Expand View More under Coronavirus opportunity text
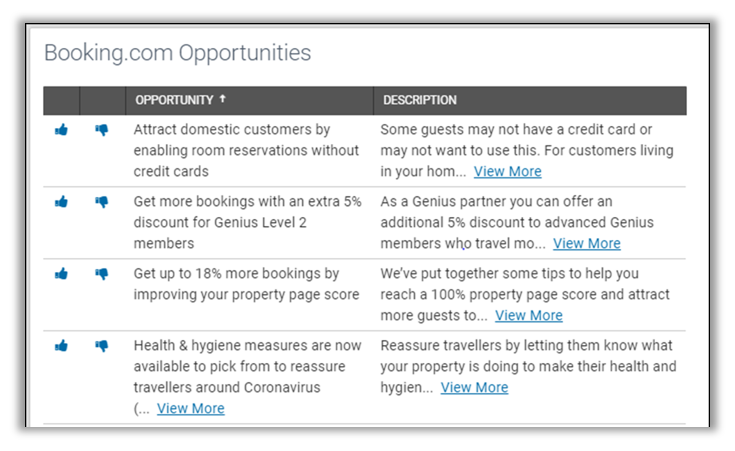Viewport: 735px width, 451px height. point(190,408)
